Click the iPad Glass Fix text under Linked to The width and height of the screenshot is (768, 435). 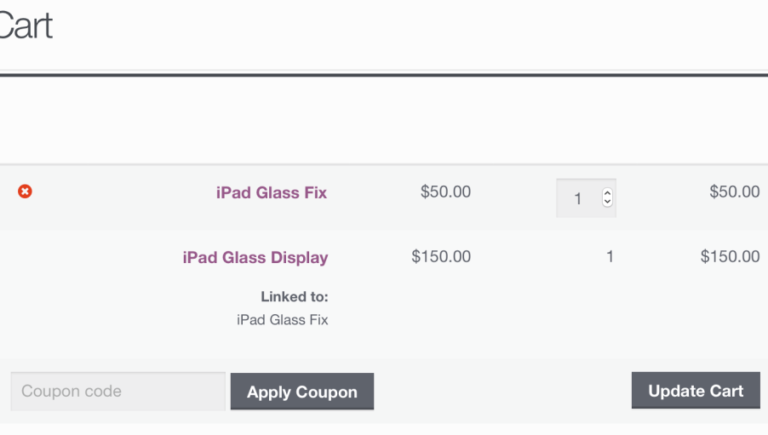tap(282, 320)
